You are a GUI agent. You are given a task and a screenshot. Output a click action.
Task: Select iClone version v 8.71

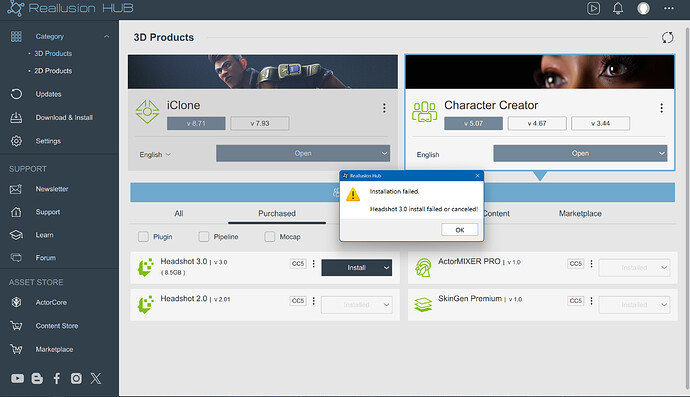196,123
